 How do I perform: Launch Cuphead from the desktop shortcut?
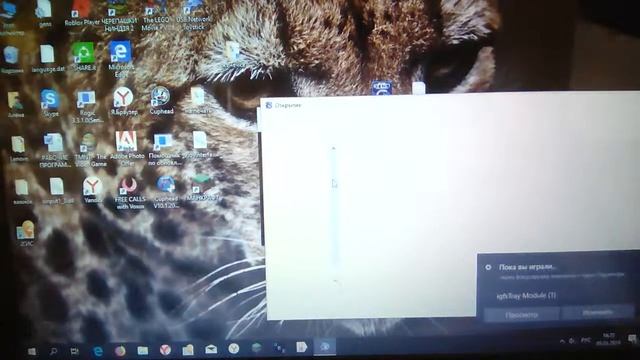pos(161,100)
